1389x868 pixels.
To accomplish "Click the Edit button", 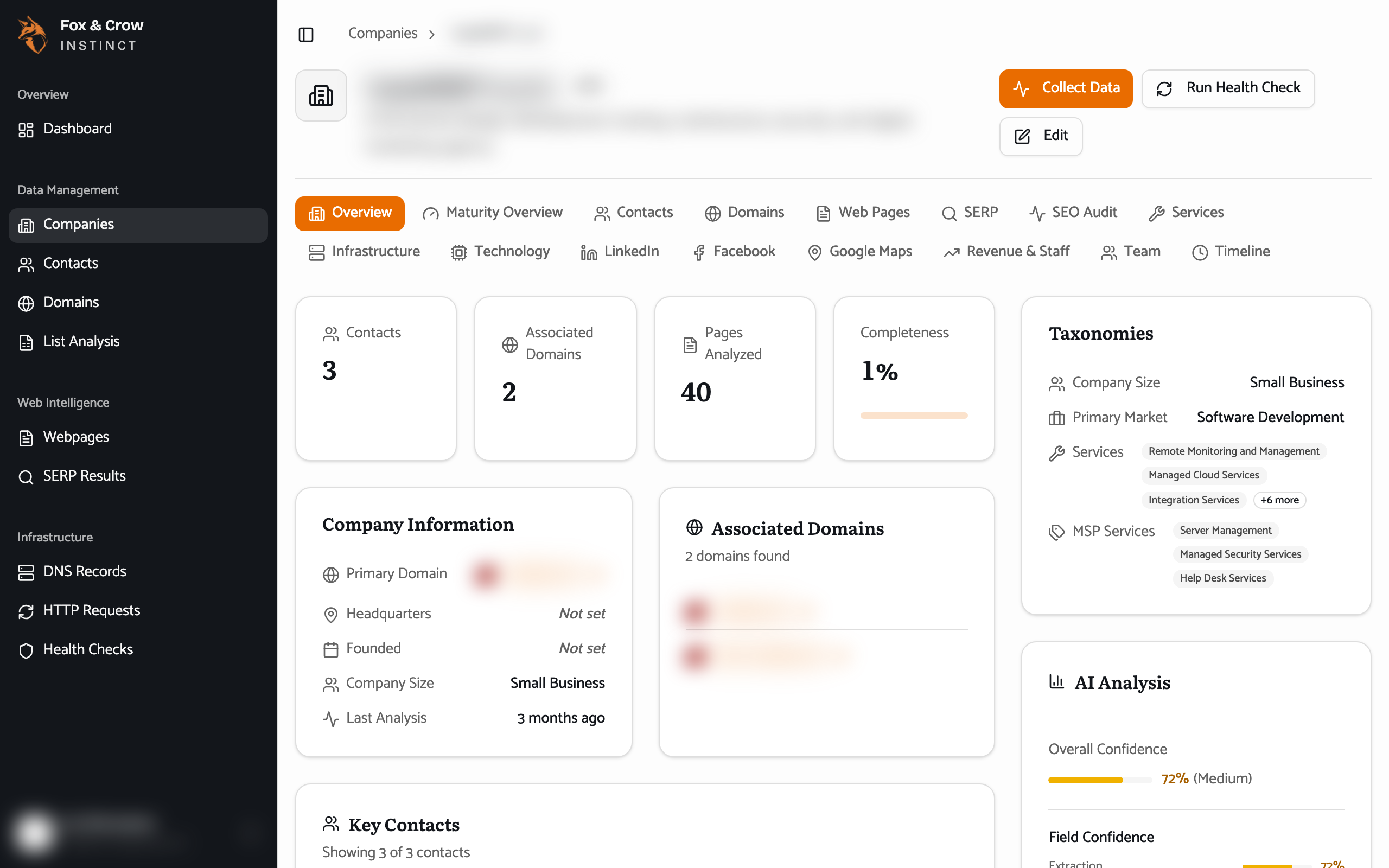I will (x=1041, y=136).
